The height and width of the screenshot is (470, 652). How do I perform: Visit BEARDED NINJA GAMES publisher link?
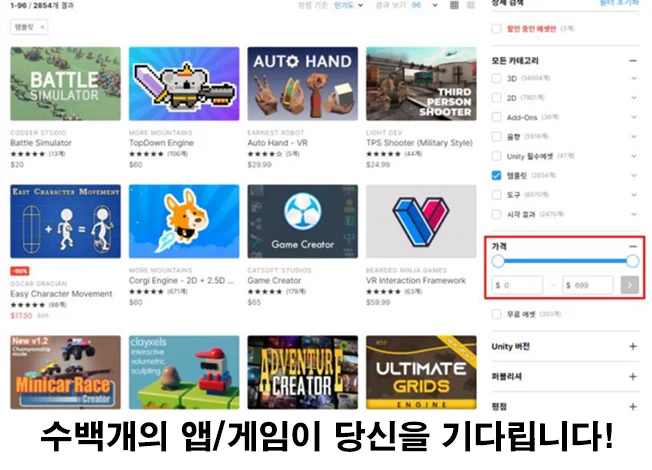pyautogui.click(x=406, y=270)
